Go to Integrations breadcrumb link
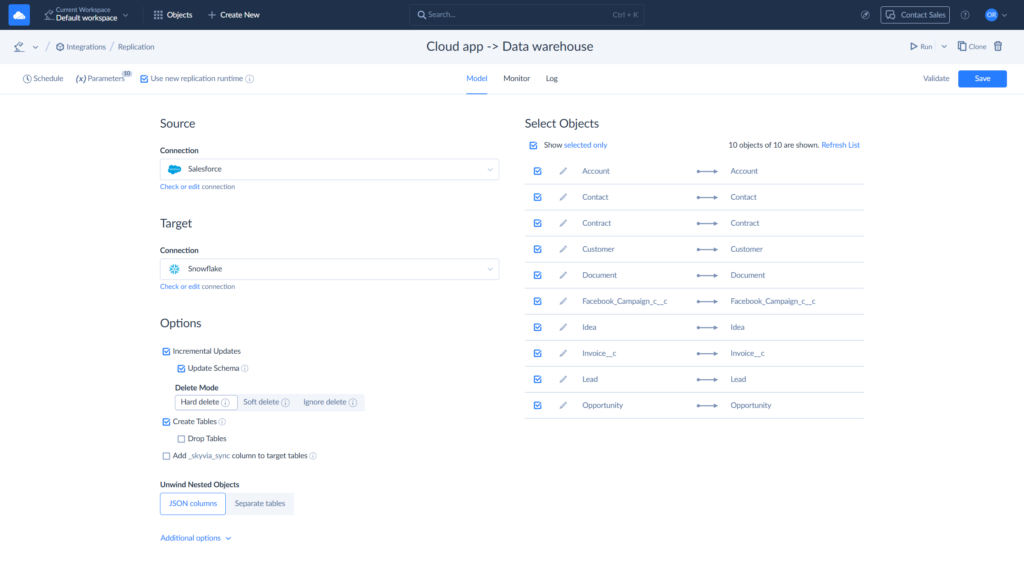 [x=81, y=47]
